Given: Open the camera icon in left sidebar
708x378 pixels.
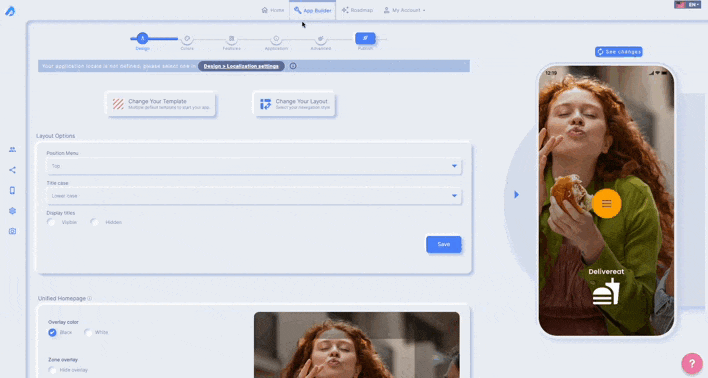Looking at the screenshot, I should pos(12,231).
